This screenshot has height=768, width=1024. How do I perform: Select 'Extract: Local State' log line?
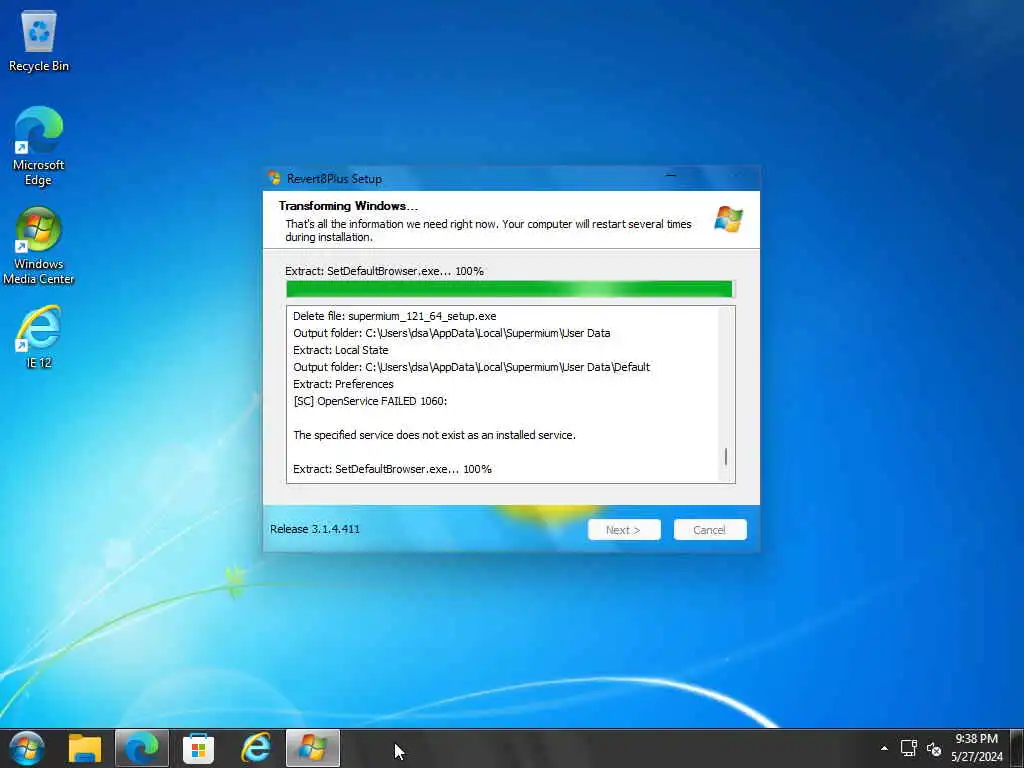(x=340, y=350)
